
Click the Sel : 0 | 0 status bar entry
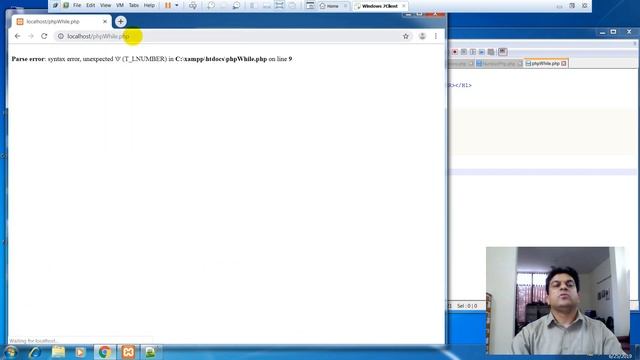tap(467, 306)
